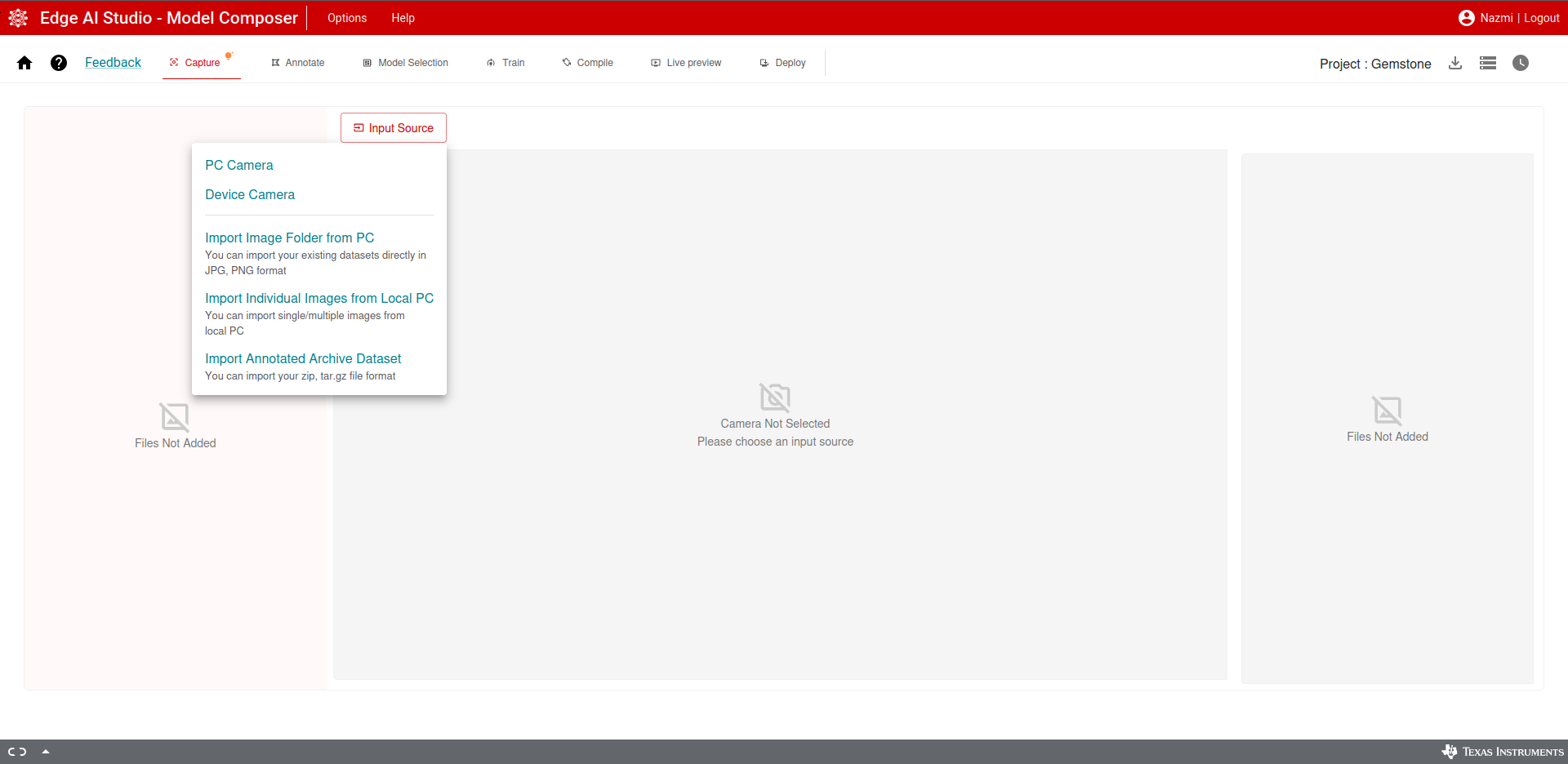Open the project list icon

pos(1488,63)
